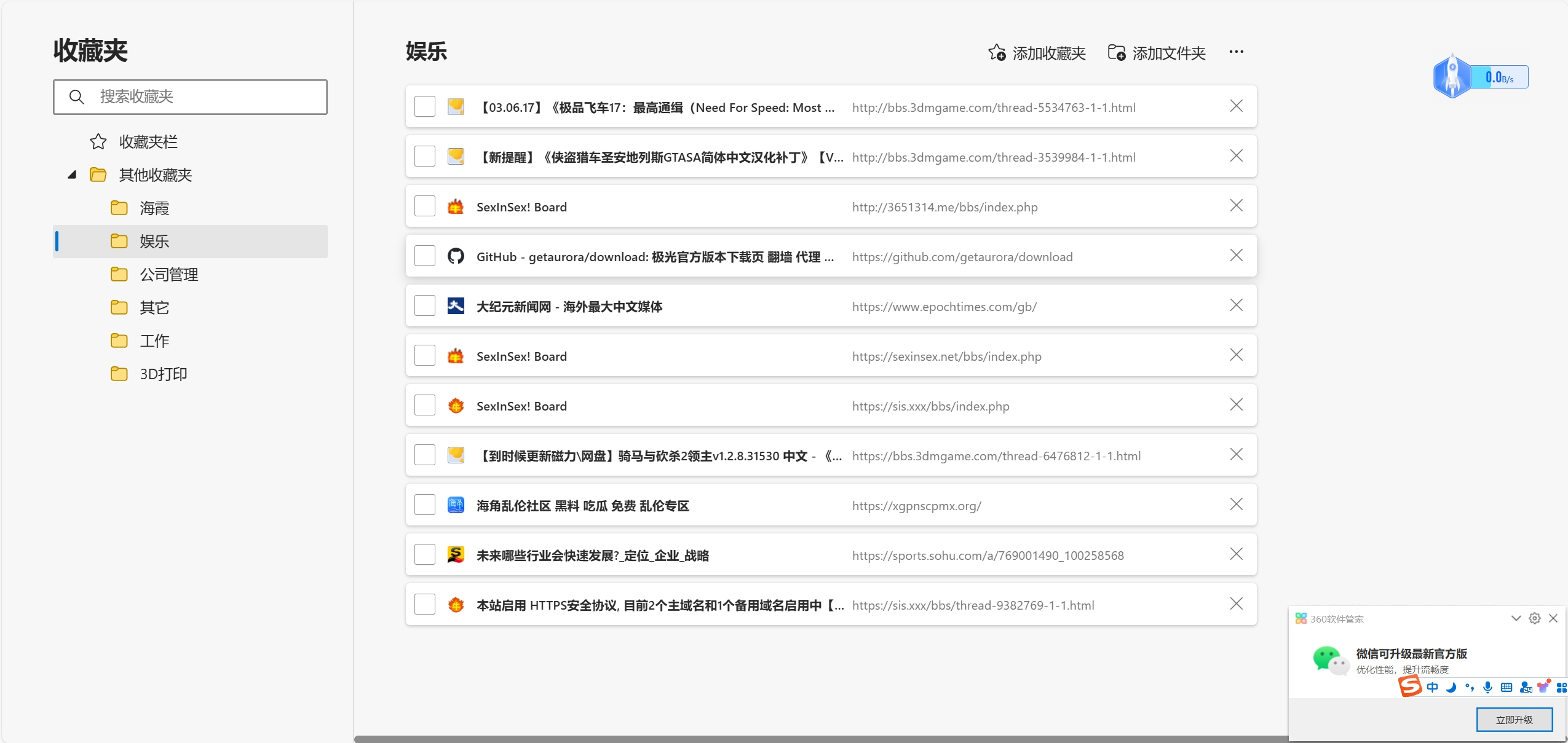1568x743 pixels.
Task: Click the 搜索收藏夹 search field
Action: [191, 97]
